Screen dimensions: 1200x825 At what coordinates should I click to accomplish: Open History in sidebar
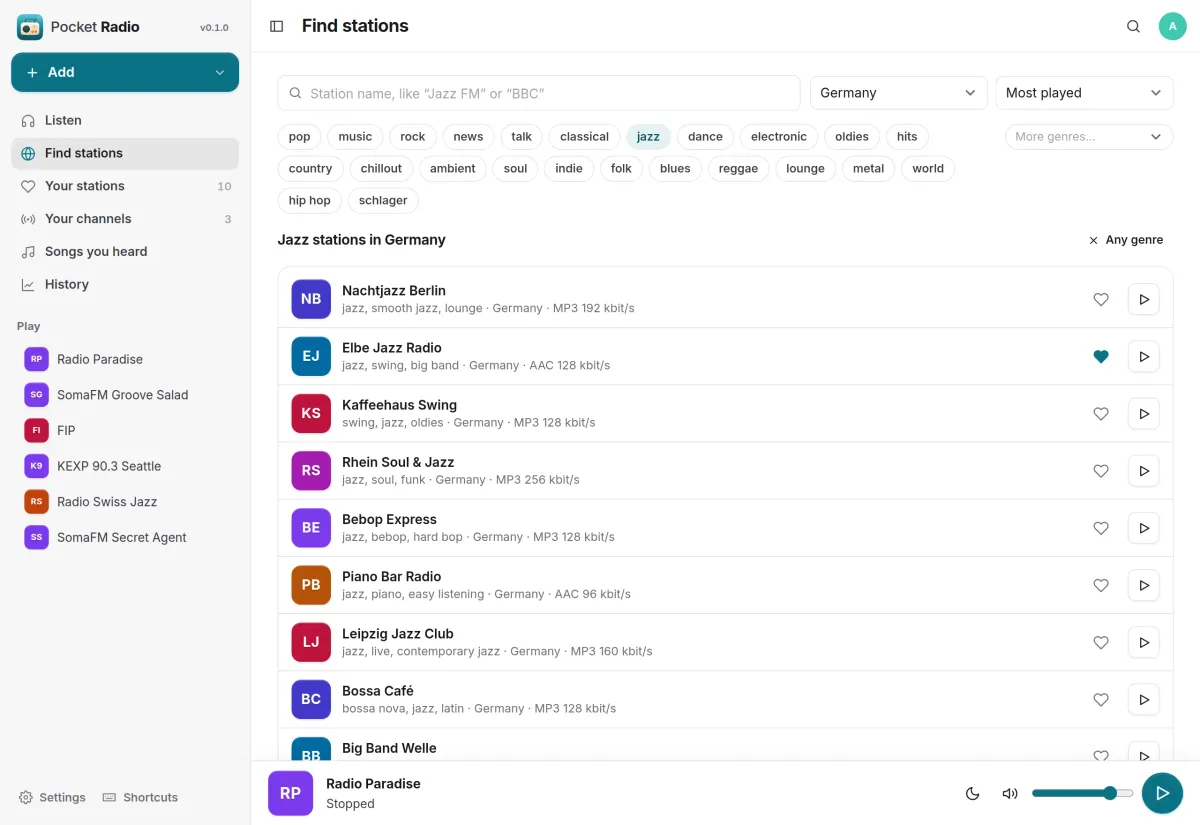click(125, 285)
